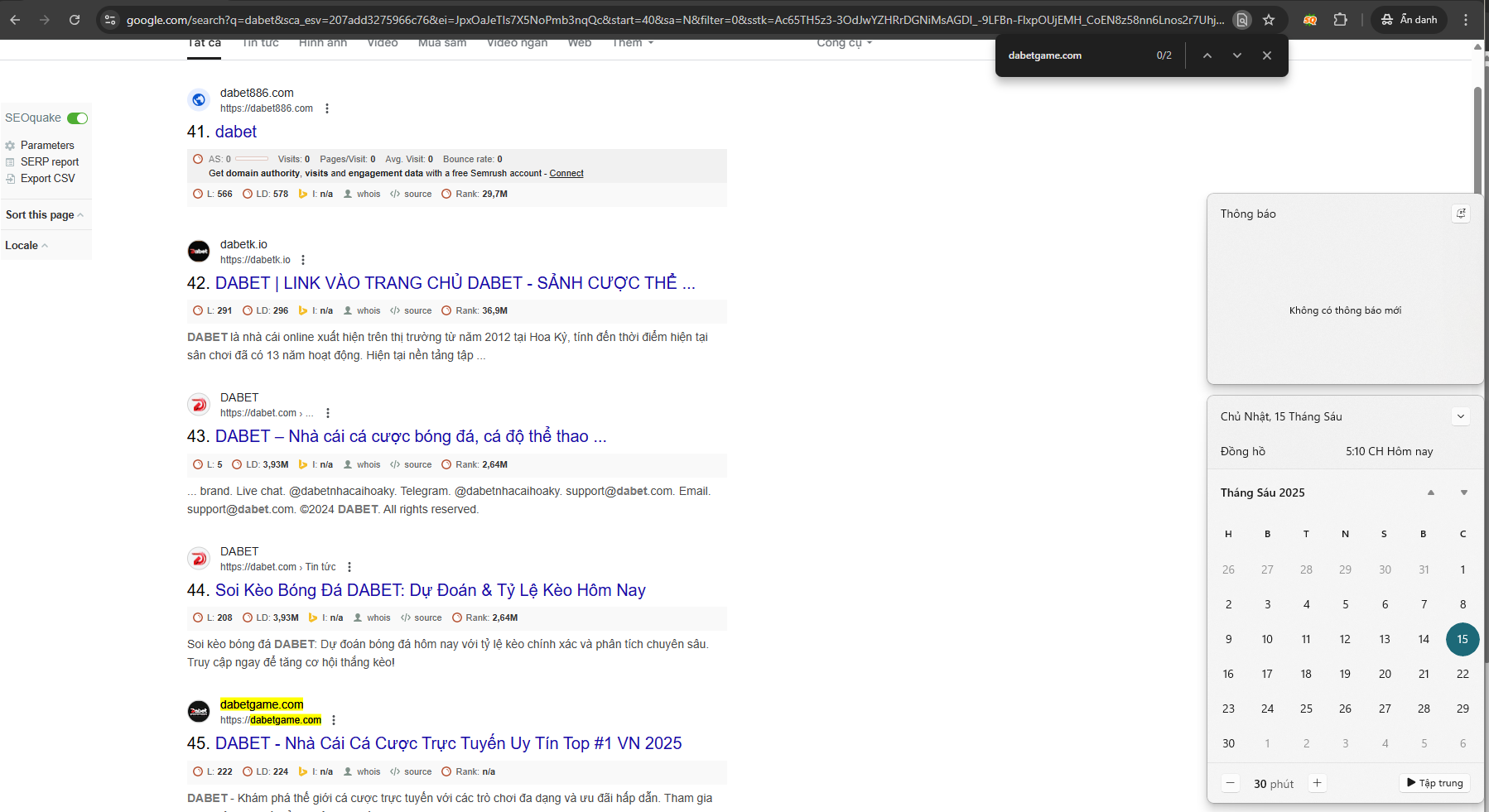The width and height of the screenshot is (1489, 812).
Task: Start focus session with Tập trung button
Action: tap(1435, 783)
